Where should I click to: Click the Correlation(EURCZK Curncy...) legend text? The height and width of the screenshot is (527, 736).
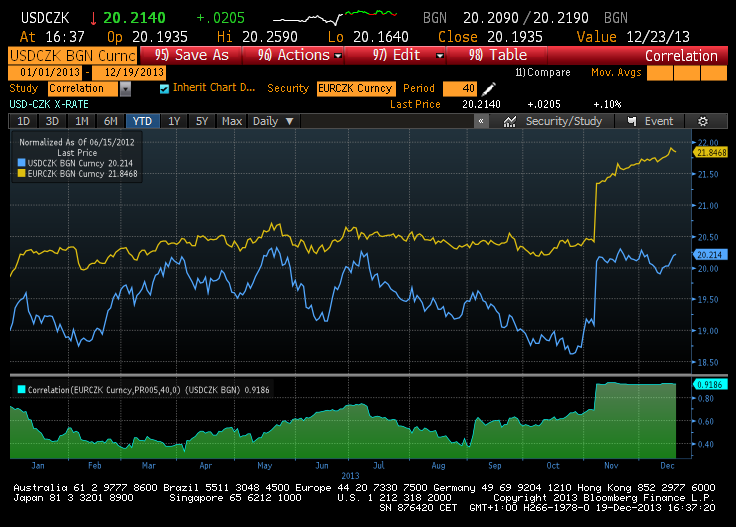tap(148, 390)
